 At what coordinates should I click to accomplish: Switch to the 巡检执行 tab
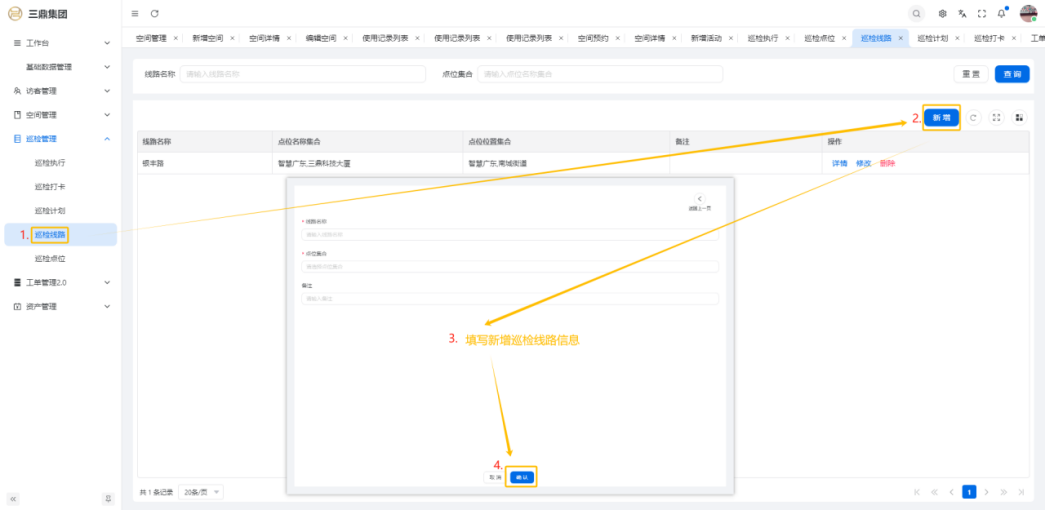point(762,38)
